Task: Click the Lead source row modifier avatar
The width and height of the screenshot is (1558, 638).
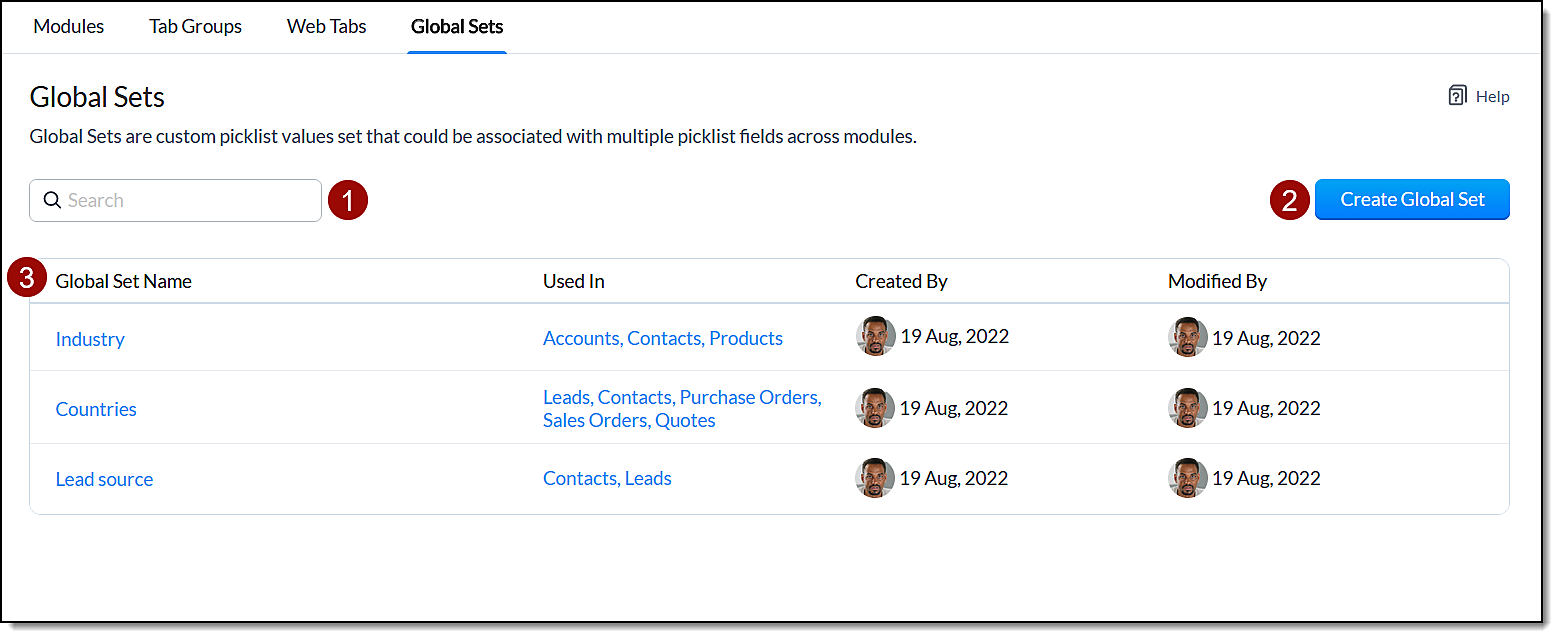Action: 1188,478
